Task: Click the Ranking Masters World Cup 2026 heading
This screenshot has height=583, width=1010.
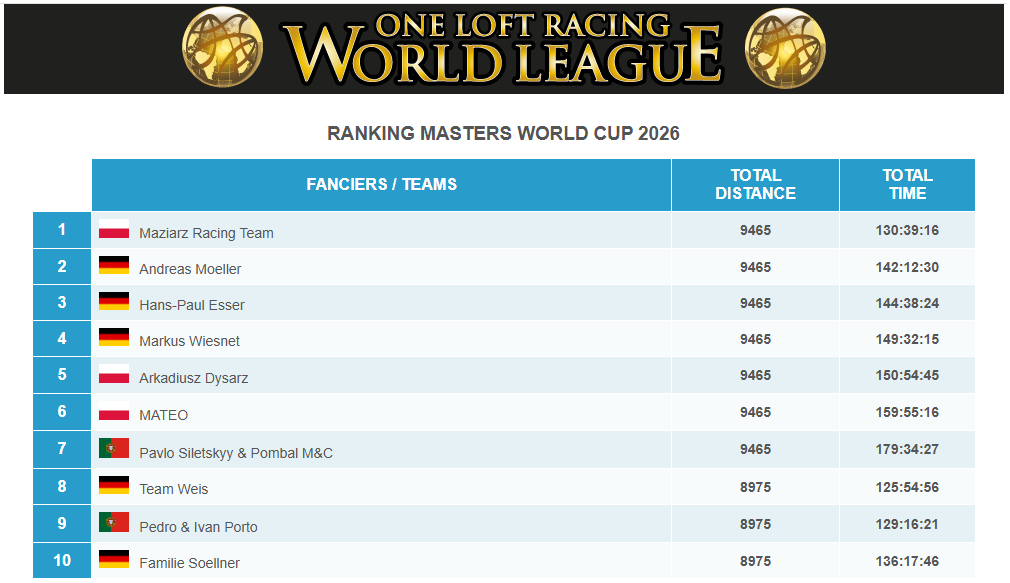Action: point(503,133)
